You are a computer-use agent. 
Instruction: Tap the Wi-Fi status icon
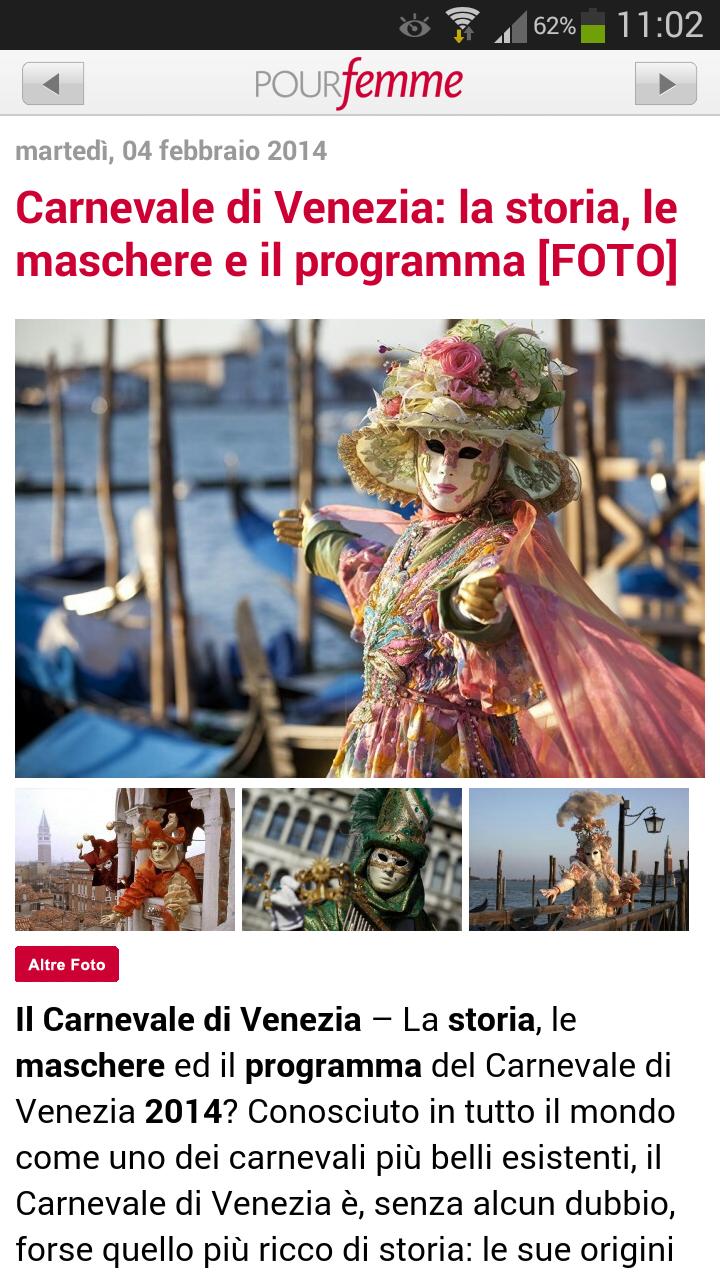coord(462,25)
